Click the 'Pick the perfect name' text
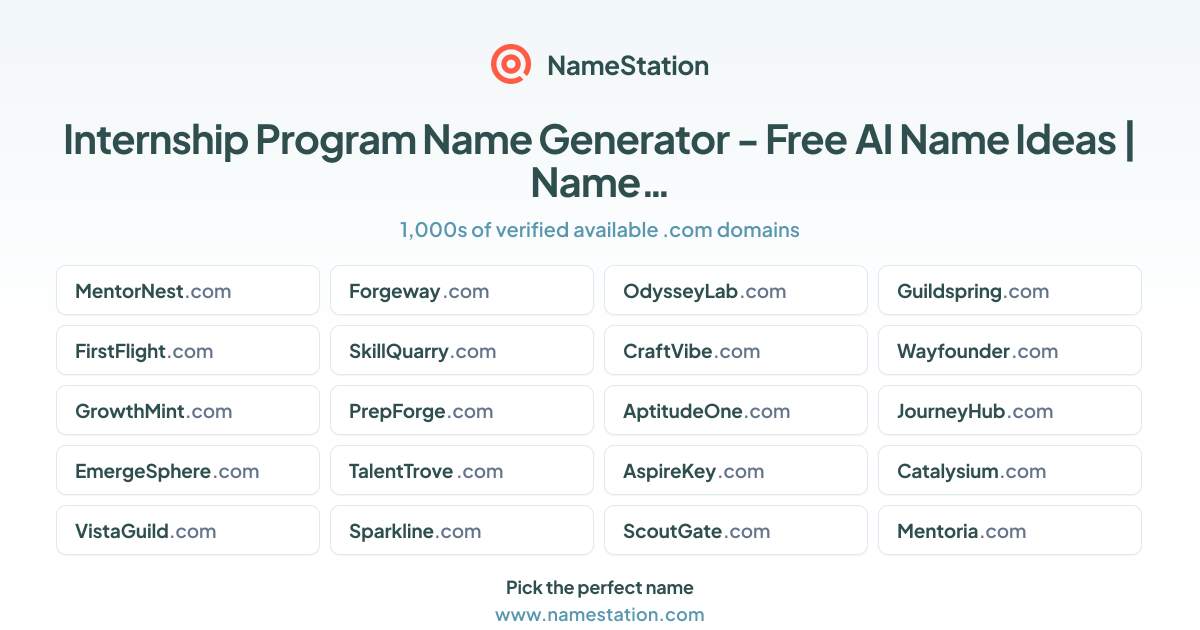Viewport: 1200px width, 630px height. click(600, 587)
